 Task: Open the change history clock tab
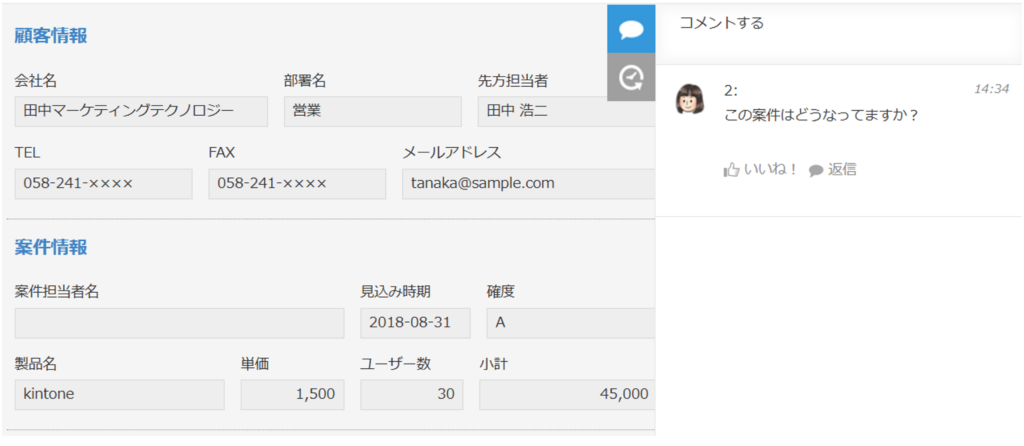(631, 78)
